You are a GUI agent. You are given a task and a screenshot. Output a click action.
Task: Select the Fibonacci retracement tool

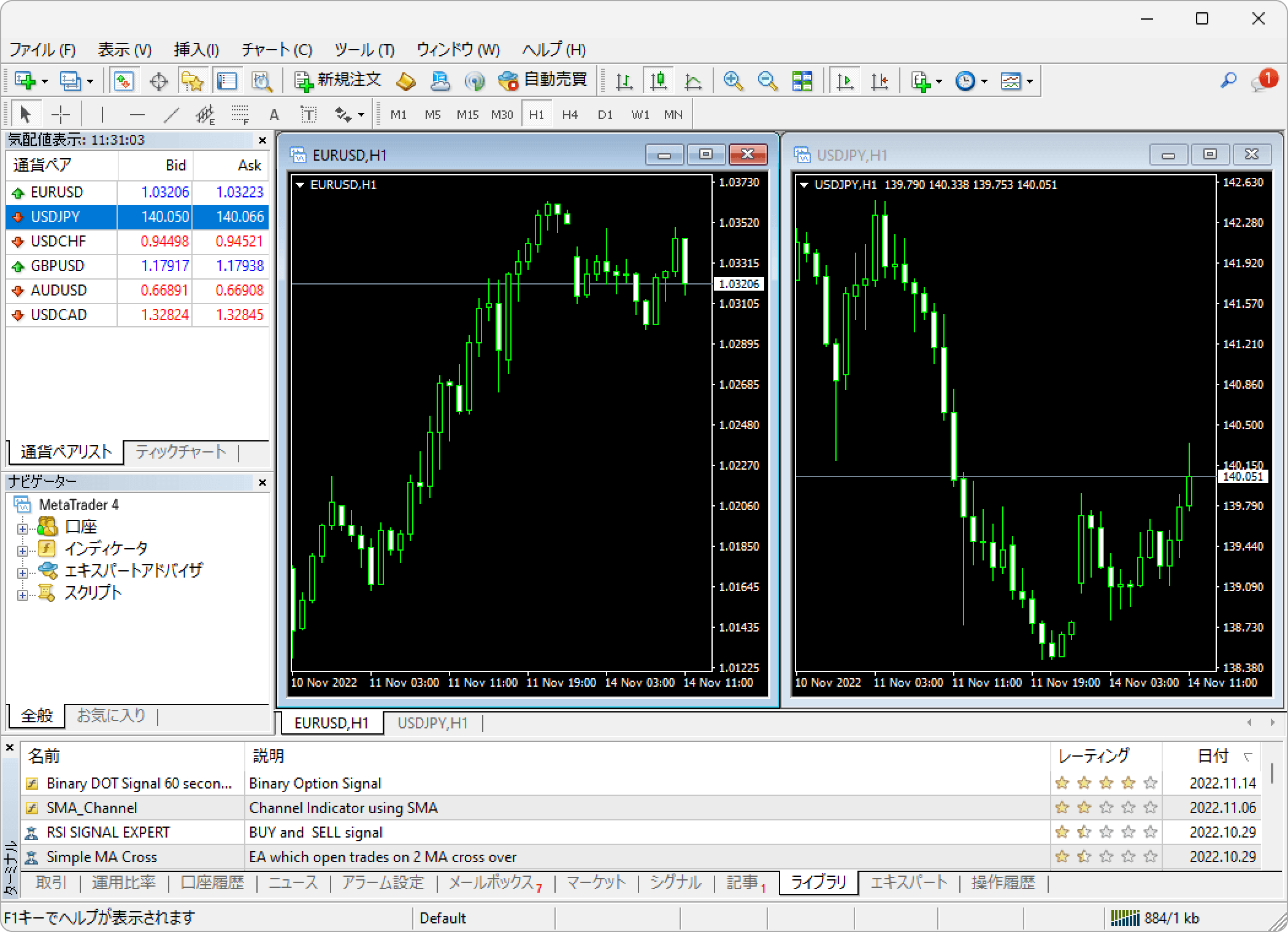tap(240, 114)
